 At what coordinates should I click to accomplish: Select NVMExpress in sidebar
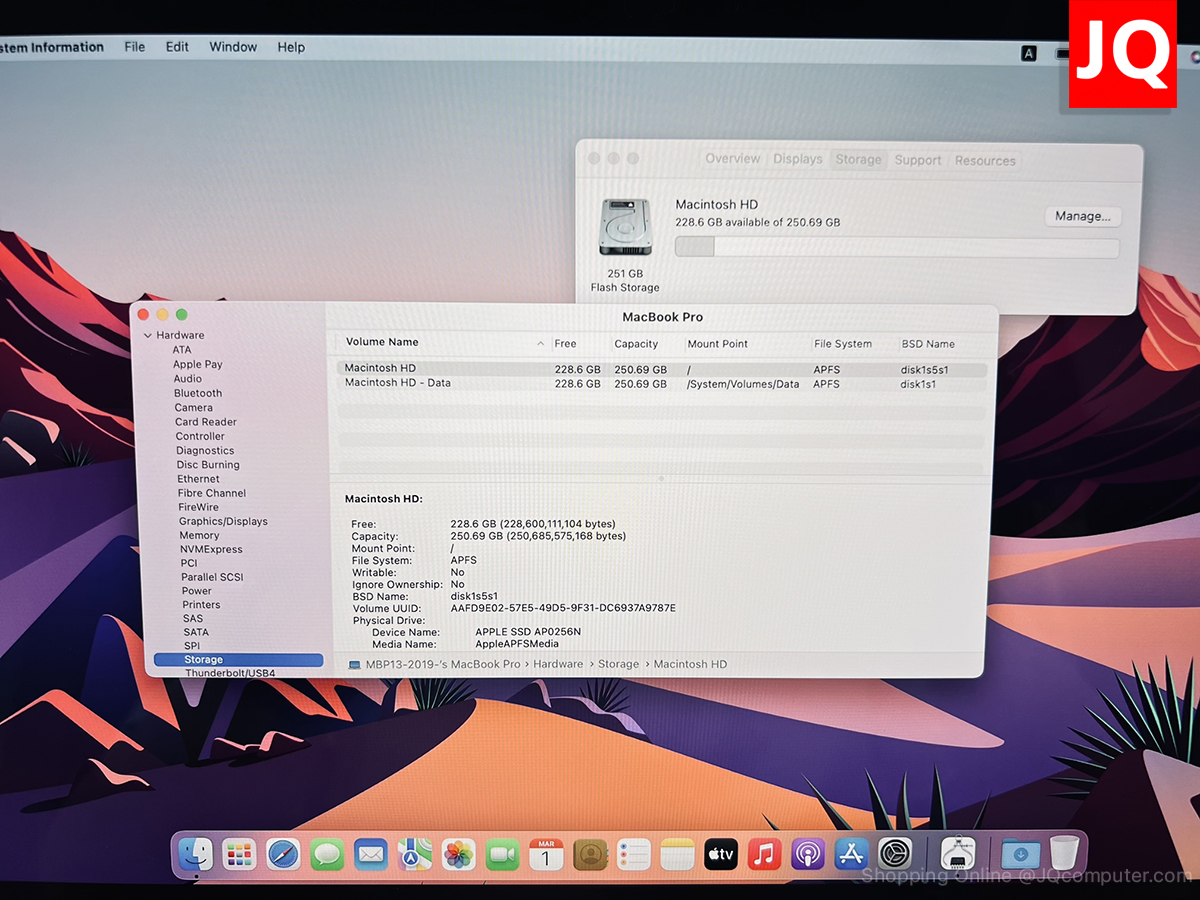(211, 549)
